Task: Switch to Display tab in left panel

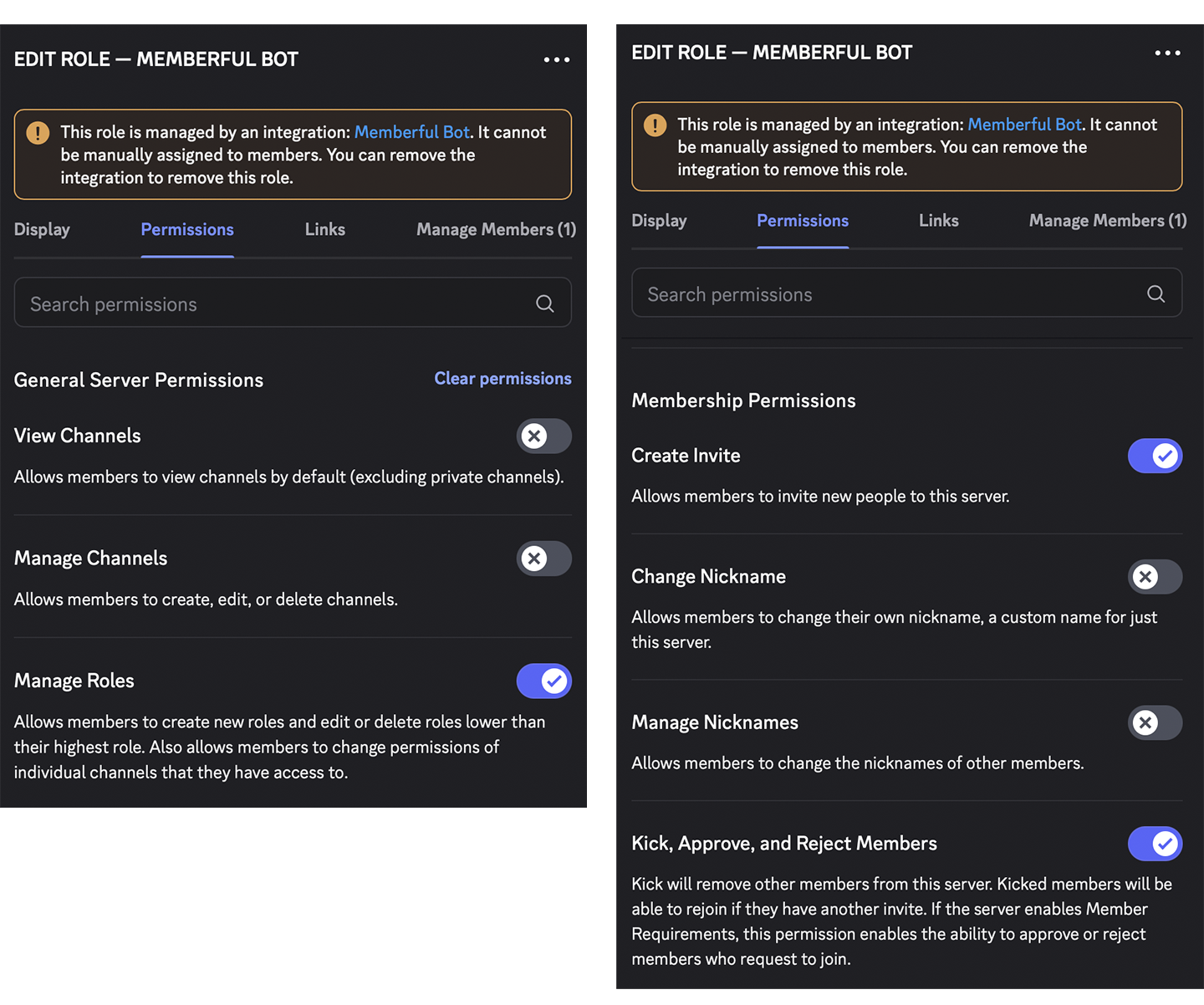Action: [x=42, y=229]
